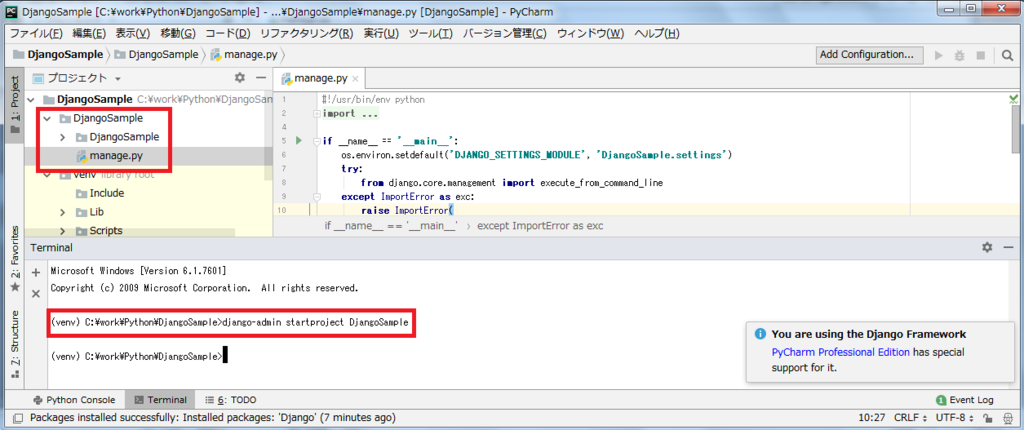Image resolution: width=1024 pixels, height=430 pixels.
Task: Open the 編集(E) menu
Action: [x=89, y=33]
